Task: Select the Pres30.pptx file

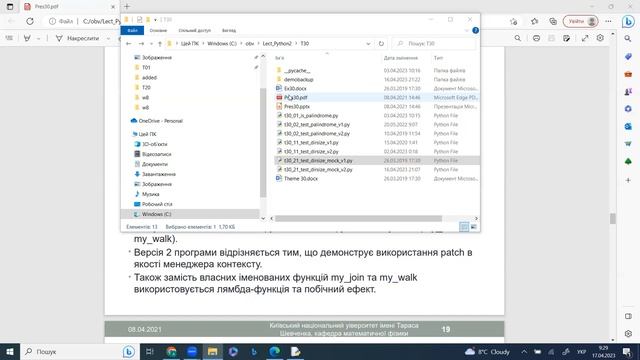Action: (297, 107)
